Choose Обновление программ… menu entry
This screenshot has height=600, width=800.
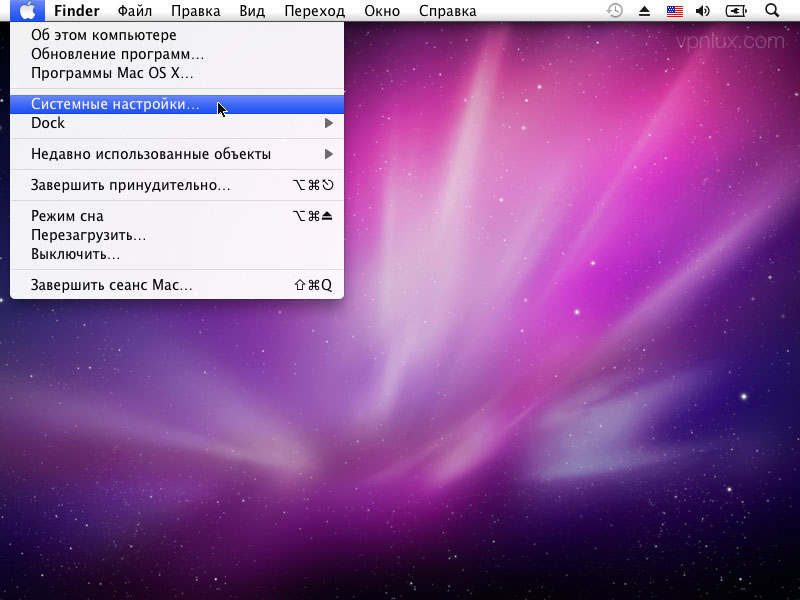[177, 54]
